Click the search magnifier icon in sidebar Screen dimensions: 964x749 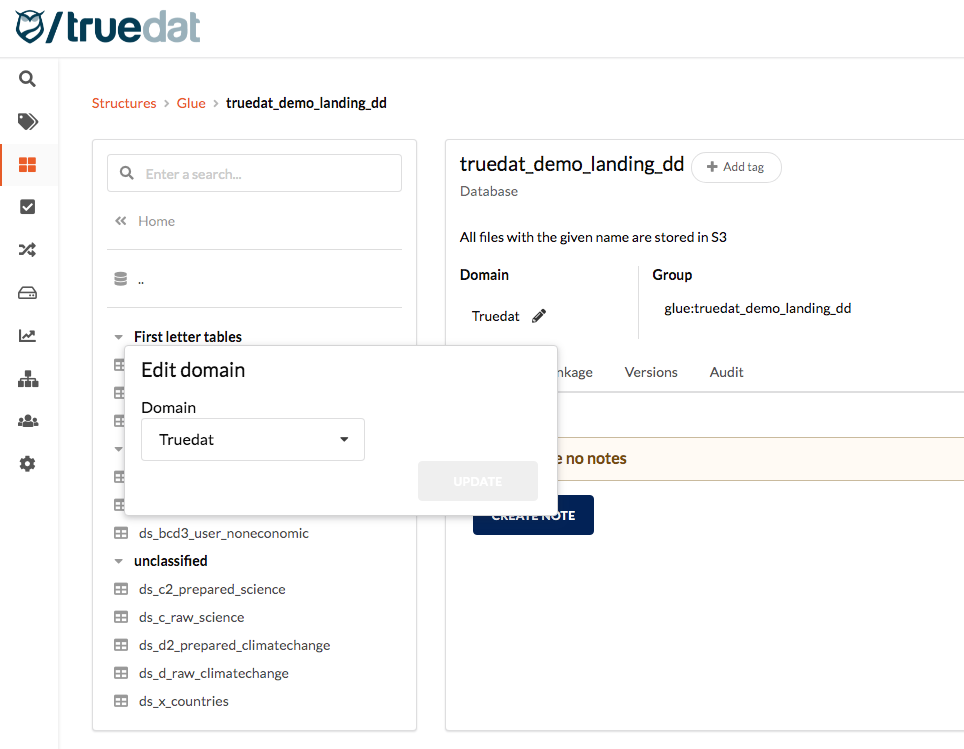(x=28, y=79)
